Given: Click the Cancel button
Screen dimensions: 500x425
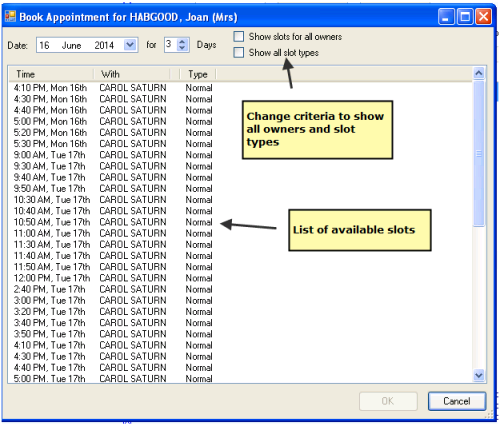Looking at the screenshot, I should [x=457, y=401].
